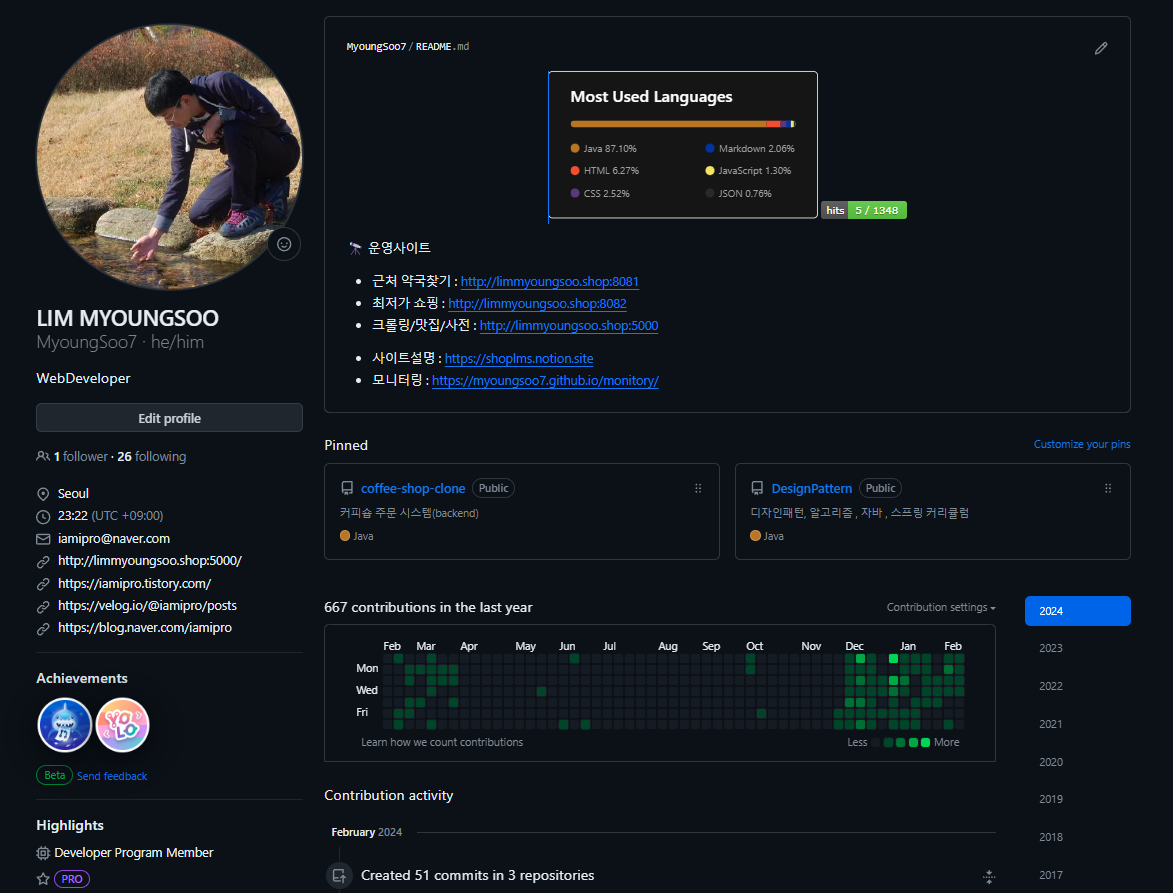Click the 26 following link
Viewport: 1173px width, 893px height.
[x=152, y=456]
